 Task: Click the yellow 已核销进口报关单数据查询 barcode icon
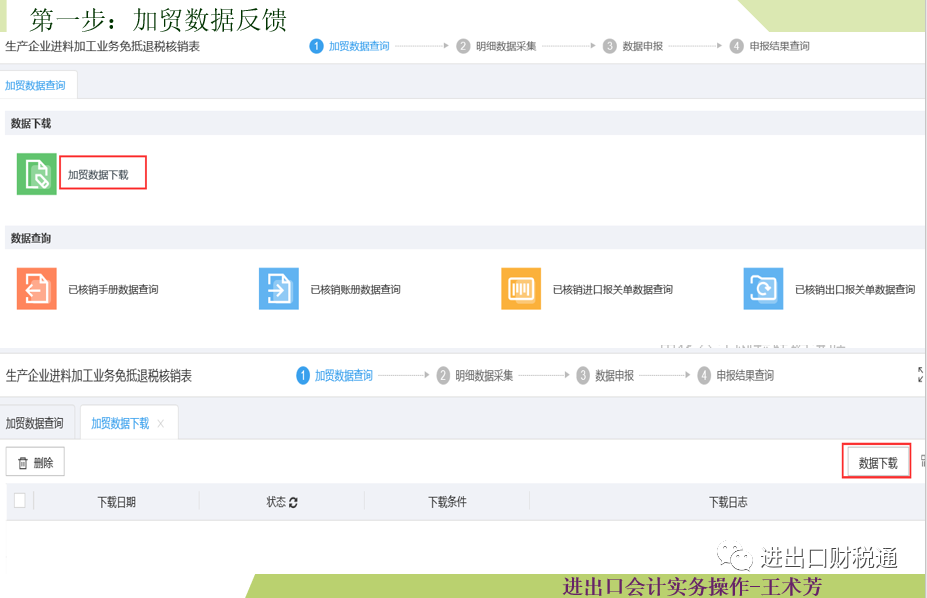pos(521,288)
